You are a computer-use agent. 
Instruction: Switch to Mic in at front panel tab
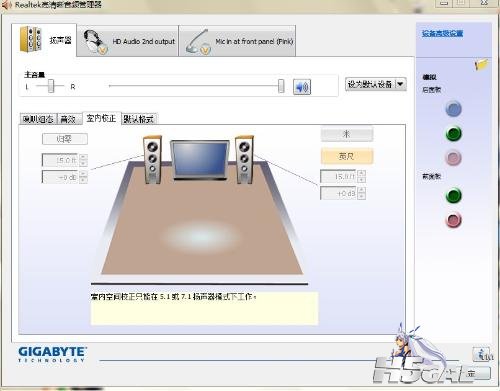tap(237, 41)
